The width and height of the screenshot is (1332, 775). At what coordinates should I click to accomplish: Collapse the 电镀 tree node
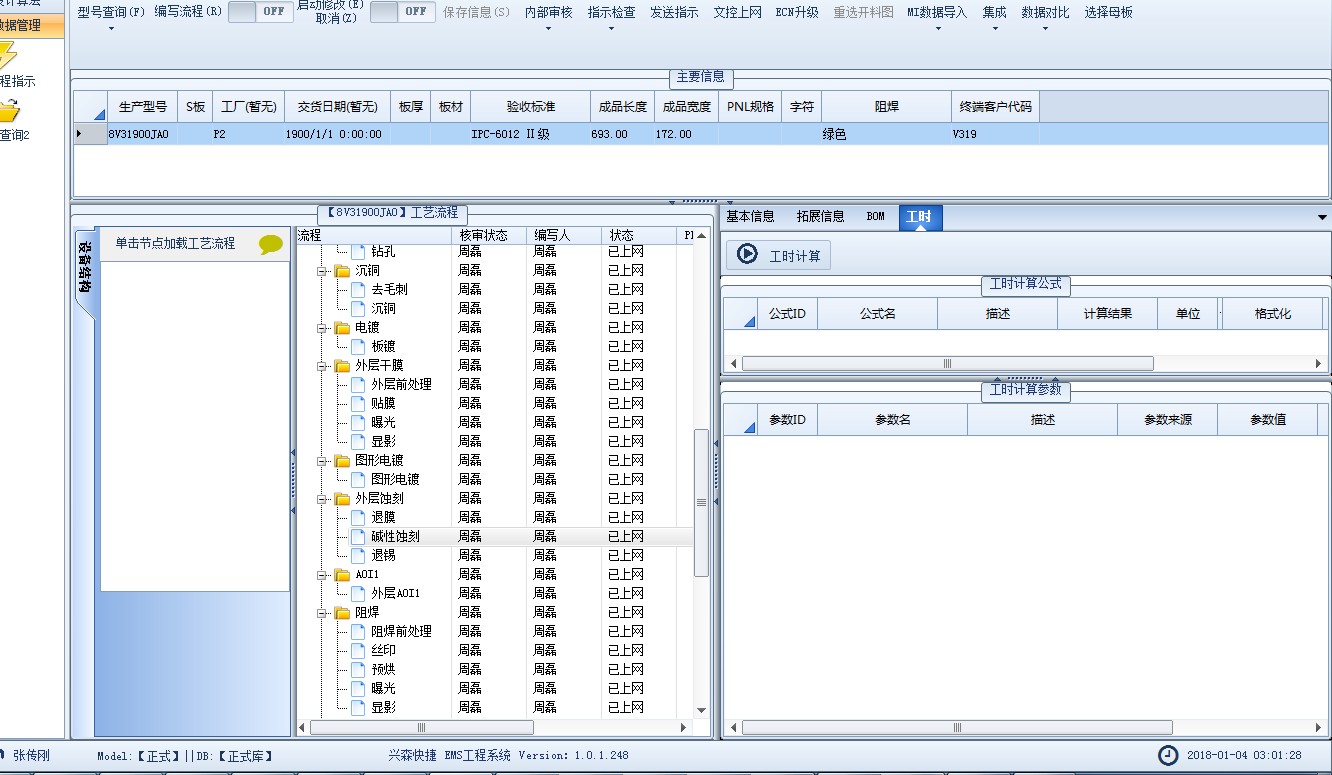point(324,328)
